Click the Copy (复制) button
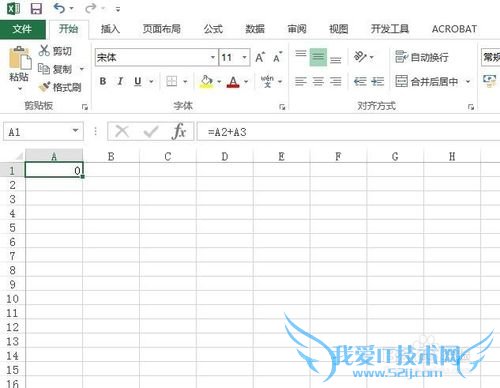 tap(55, 69)
